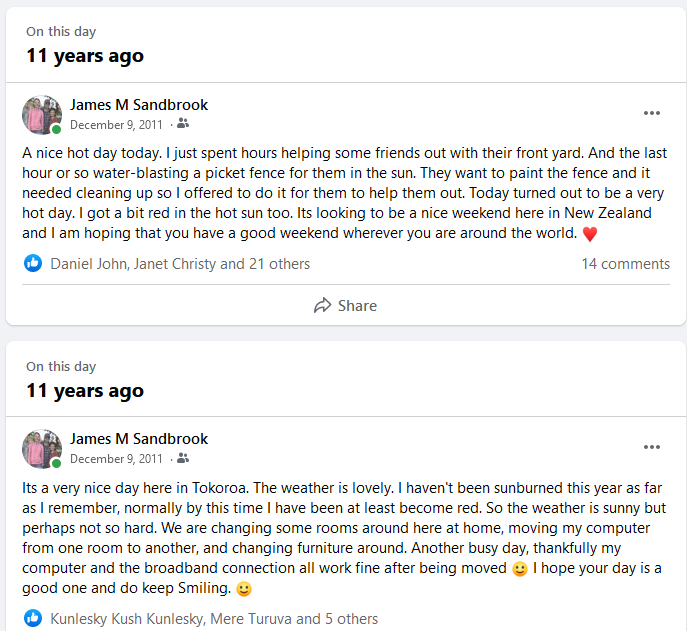
Task: Click December 9, 2011 timestamp on first post
Action: click(x=116, y=124)
